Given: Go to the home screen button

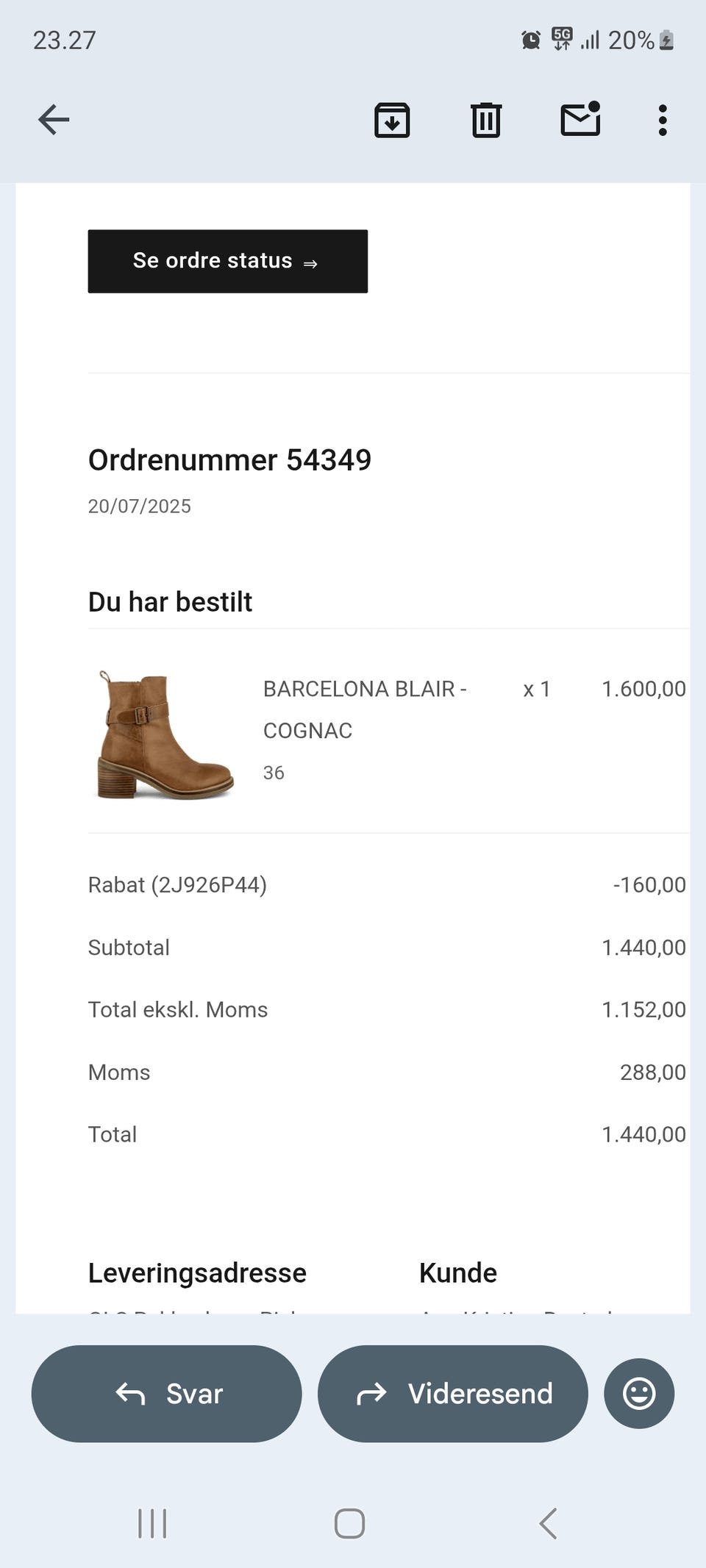Looking at the screenshot, I should coord(349,1523).
